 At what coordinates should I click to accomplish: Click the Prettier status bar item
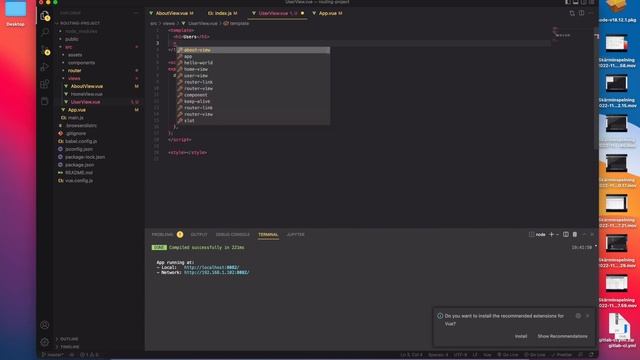pyautogui.click(x=562, y=355)
